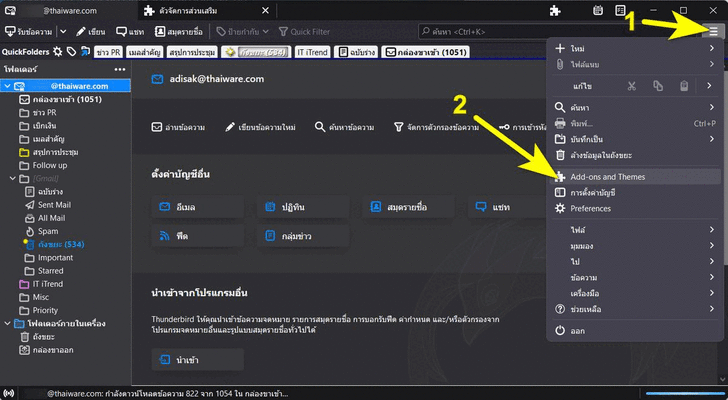Collapse the [Gmail] folder group
Screen dimensions: 728x400
(x=13, y=178)
